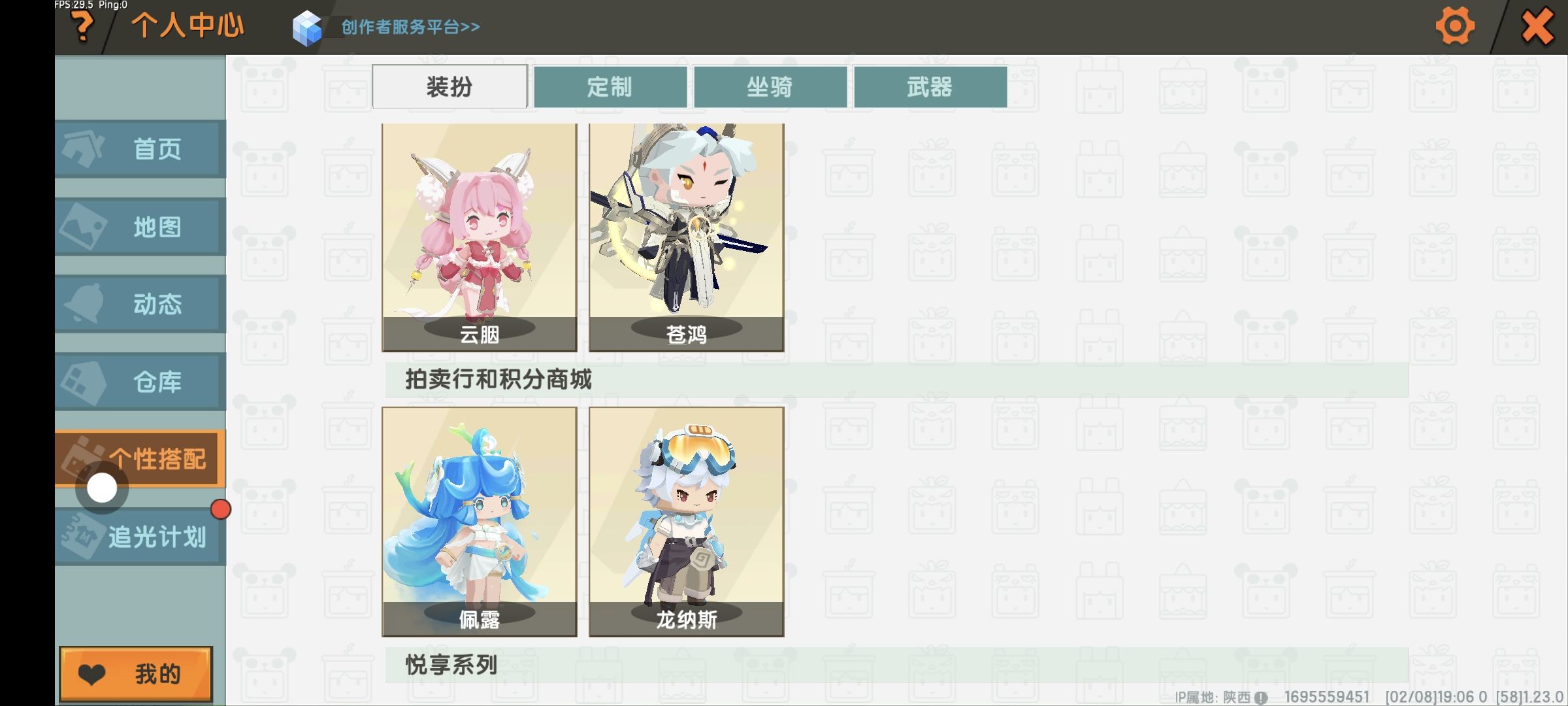This screenshot has width=1568, height=706.
Task: Select the 苍鸿 skin card
Action: (687, 237)
